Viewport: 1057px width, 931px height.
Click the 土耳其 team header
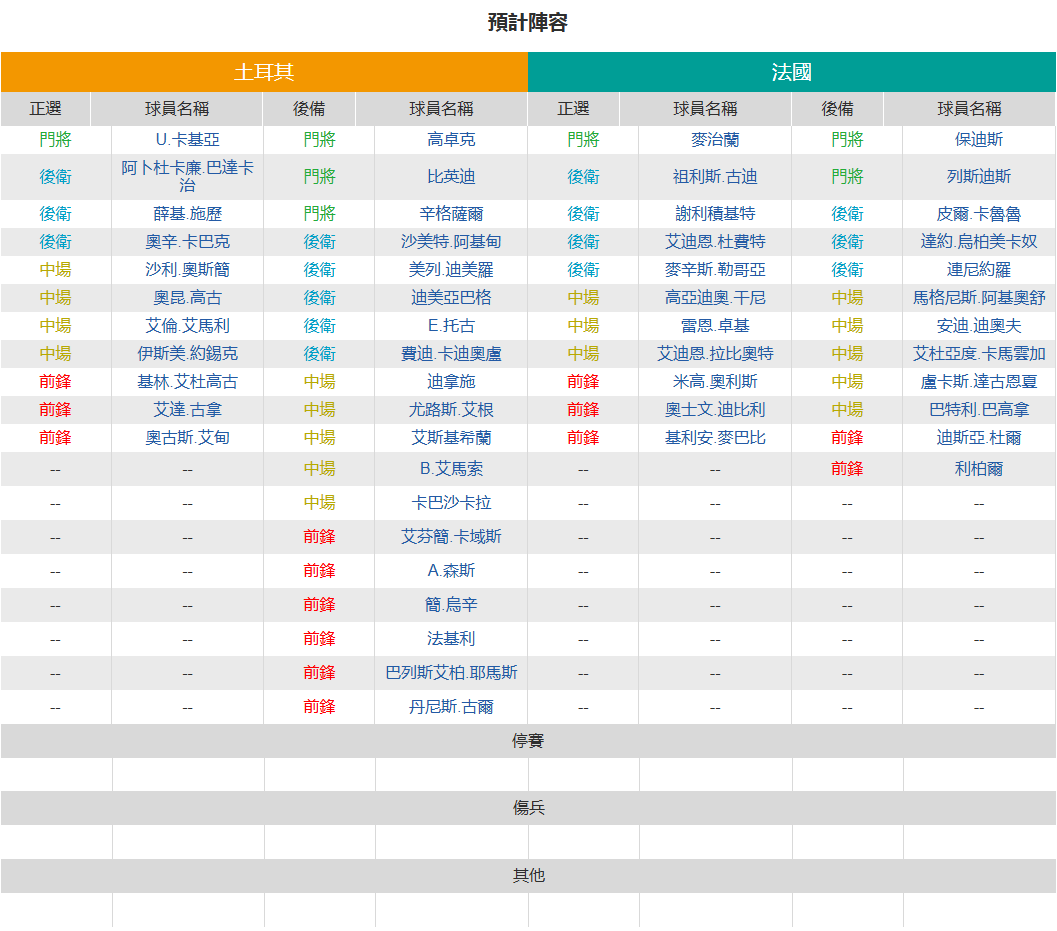point(264,72)
